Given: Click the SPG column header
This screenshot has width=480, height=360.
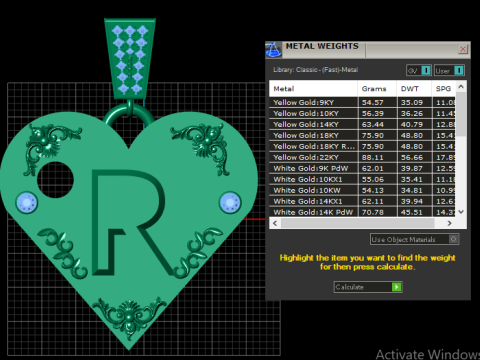Looking at the screenshot, I should tap(444, 89).
